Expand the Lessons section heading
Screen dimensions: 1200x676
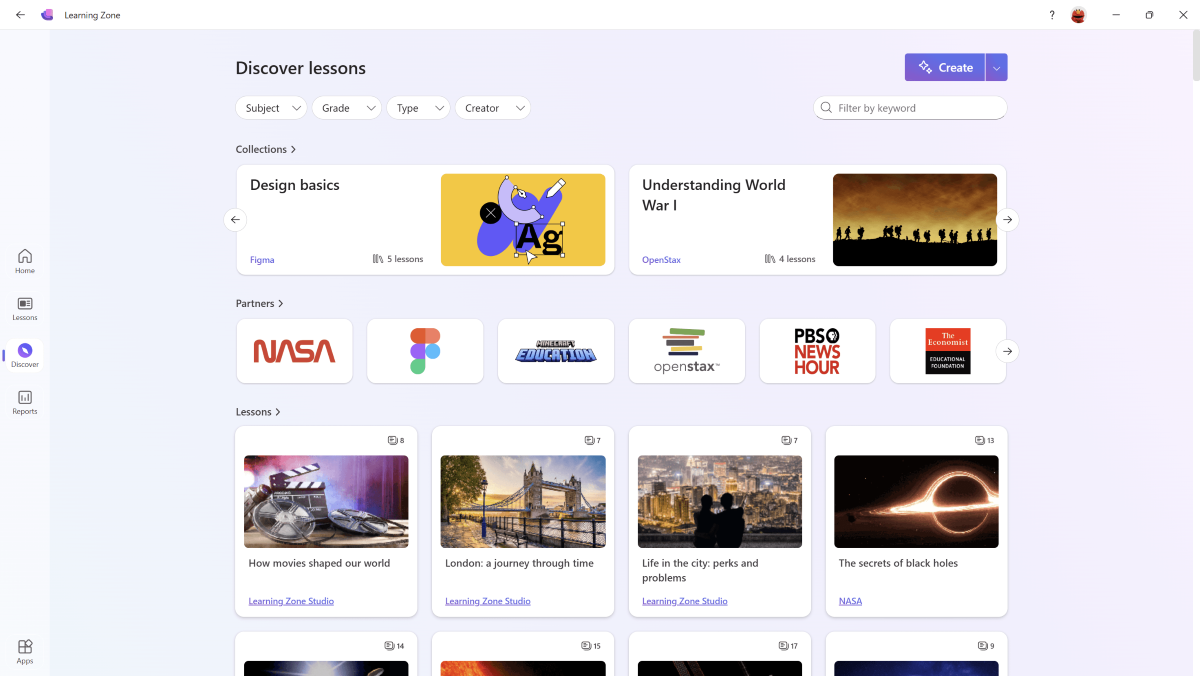coord(258,412)
